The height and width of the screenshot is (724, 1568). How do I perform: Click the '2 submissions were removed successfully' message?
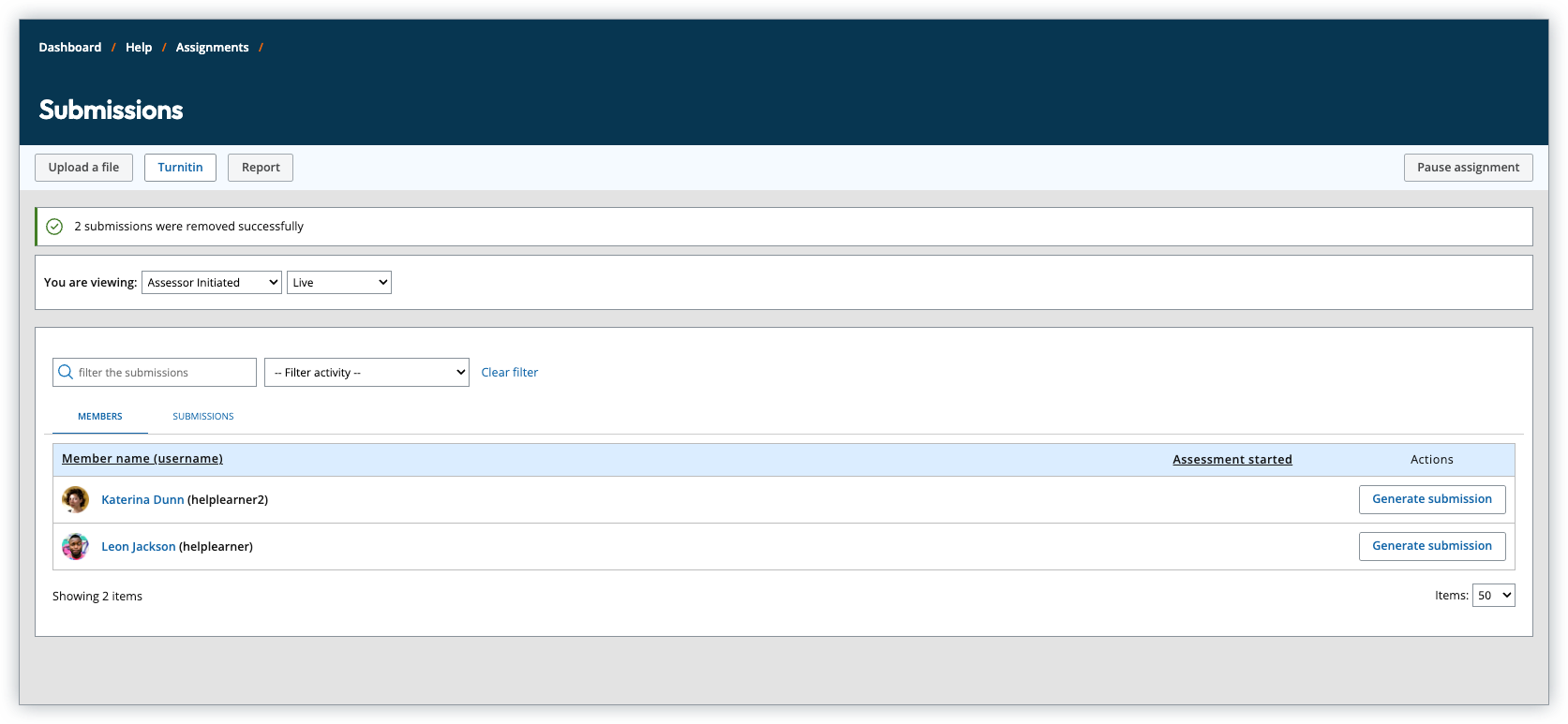[x=189, y=227]
